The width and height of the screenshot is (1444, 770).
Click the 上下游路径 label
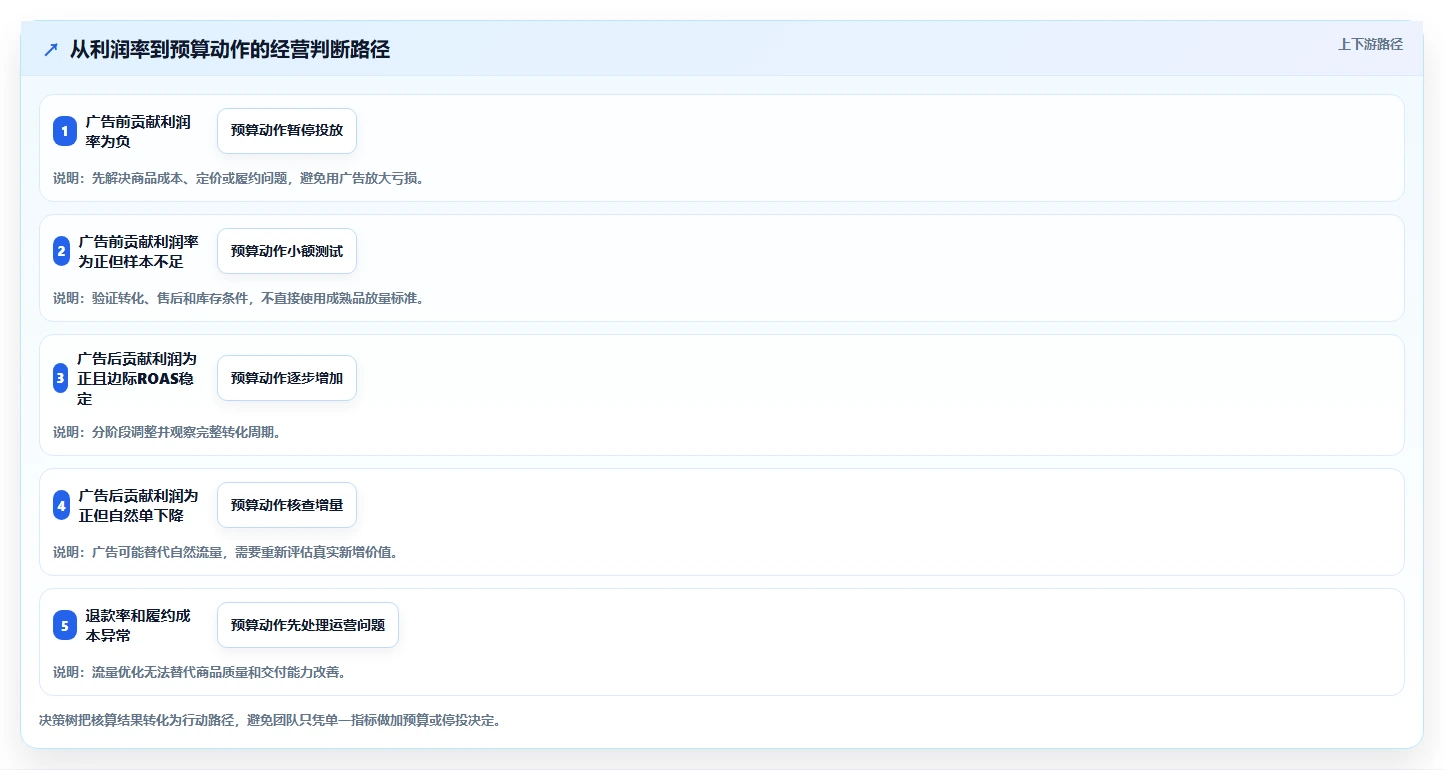[x=1371, y=44]
